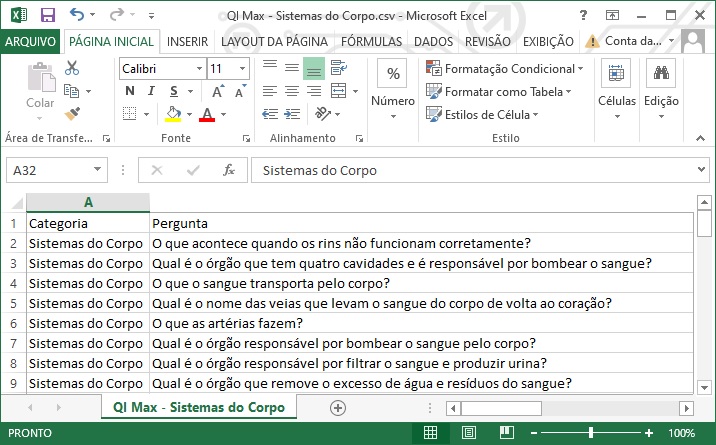Select column A header
This screenshot has width=716, height=445.
click(88, 202)
